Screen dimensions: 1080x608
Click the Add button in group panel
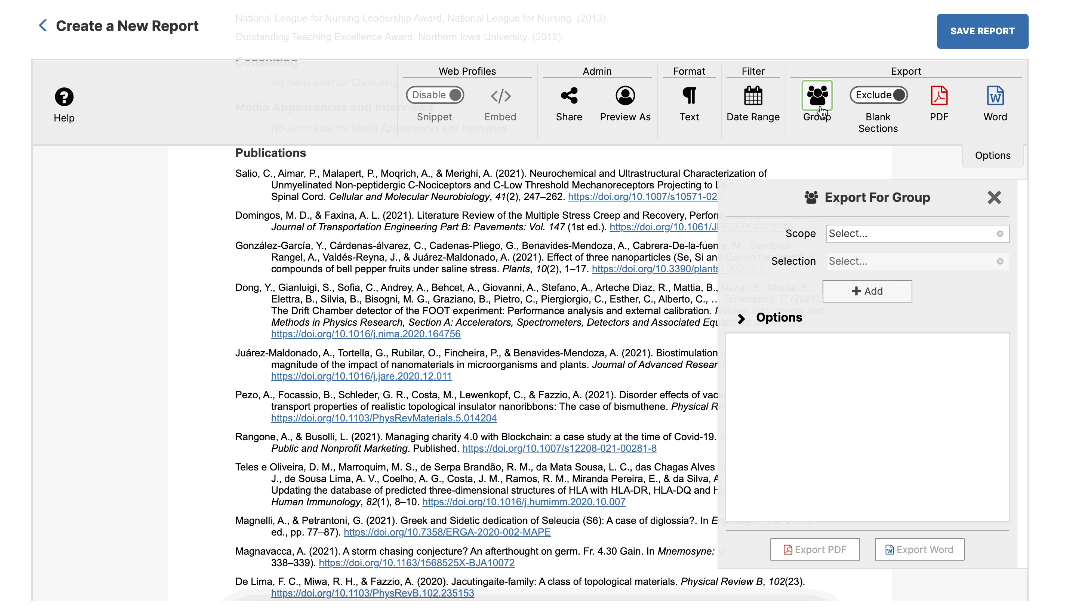(x=867, y=291)
